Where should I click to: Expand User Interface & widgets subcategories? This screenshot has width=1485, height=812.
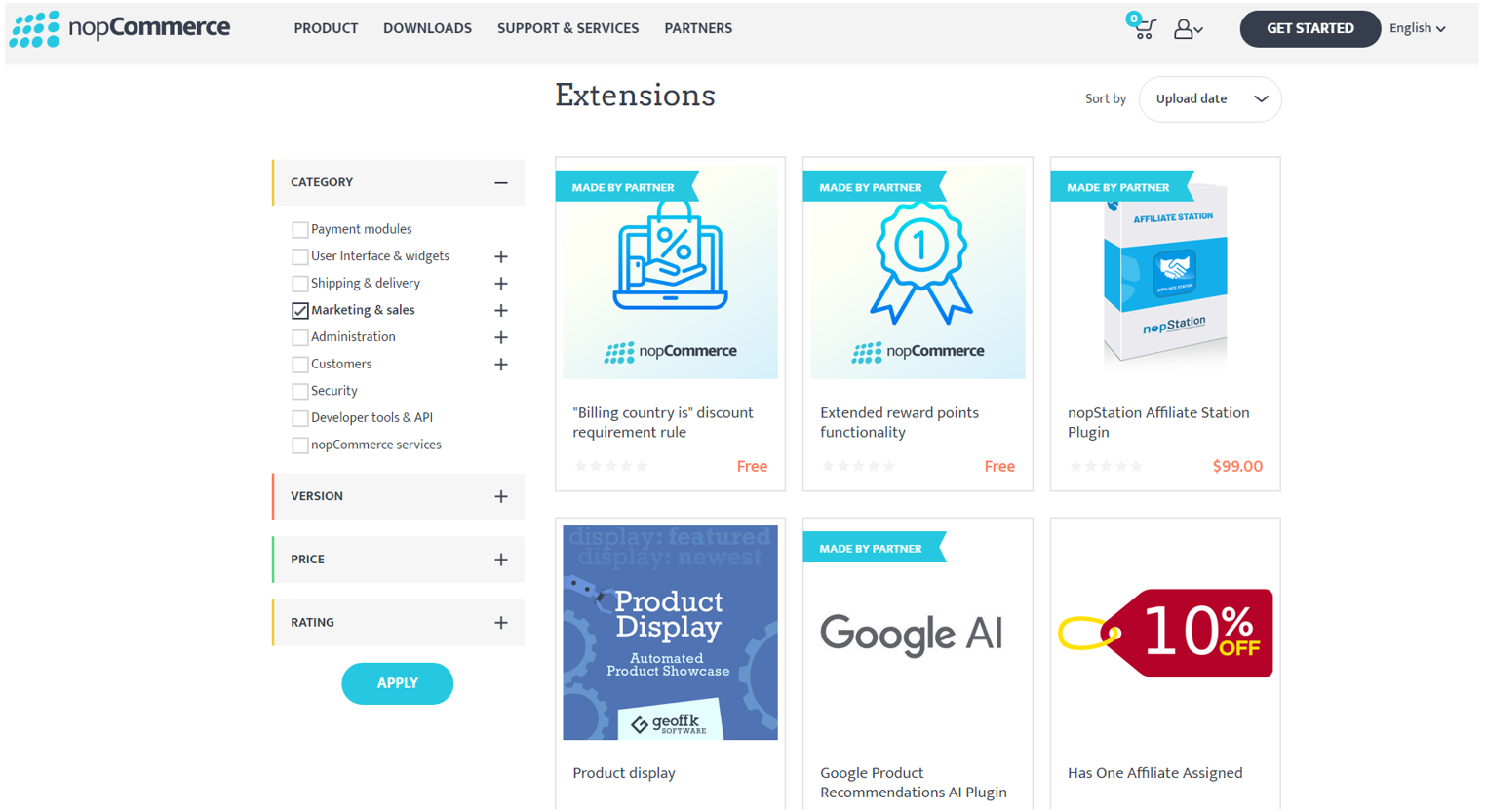coord(501,256)
